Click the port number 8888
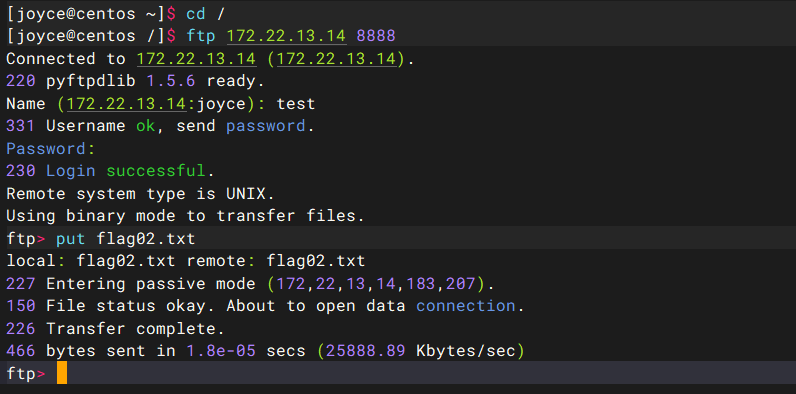Viewport: 796px width, 394px height. click(x=376, y=36)
